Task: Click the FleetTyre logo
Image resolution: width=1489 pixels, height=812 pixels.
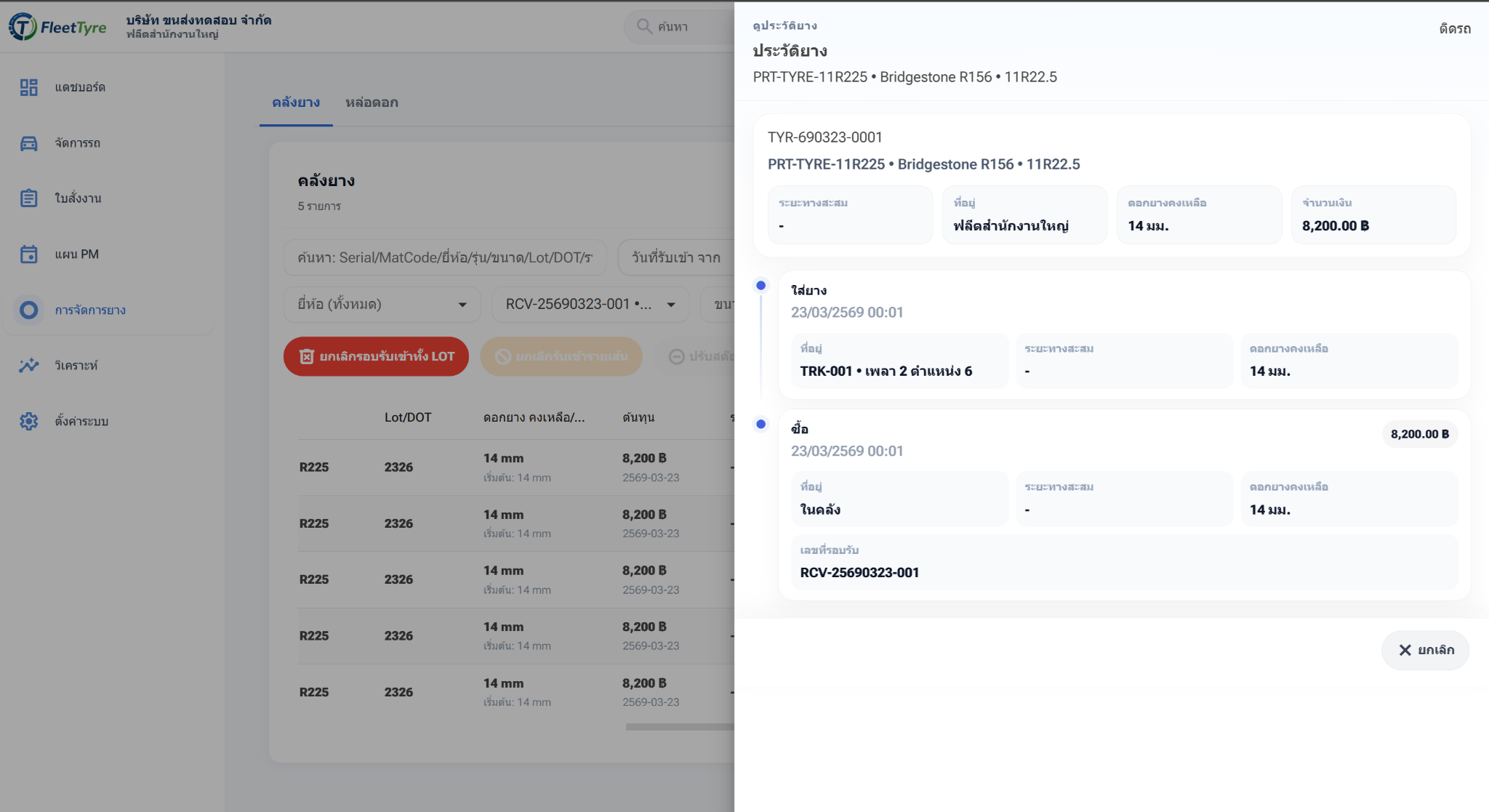Action: pyautogui.click(x=58, y=28)
